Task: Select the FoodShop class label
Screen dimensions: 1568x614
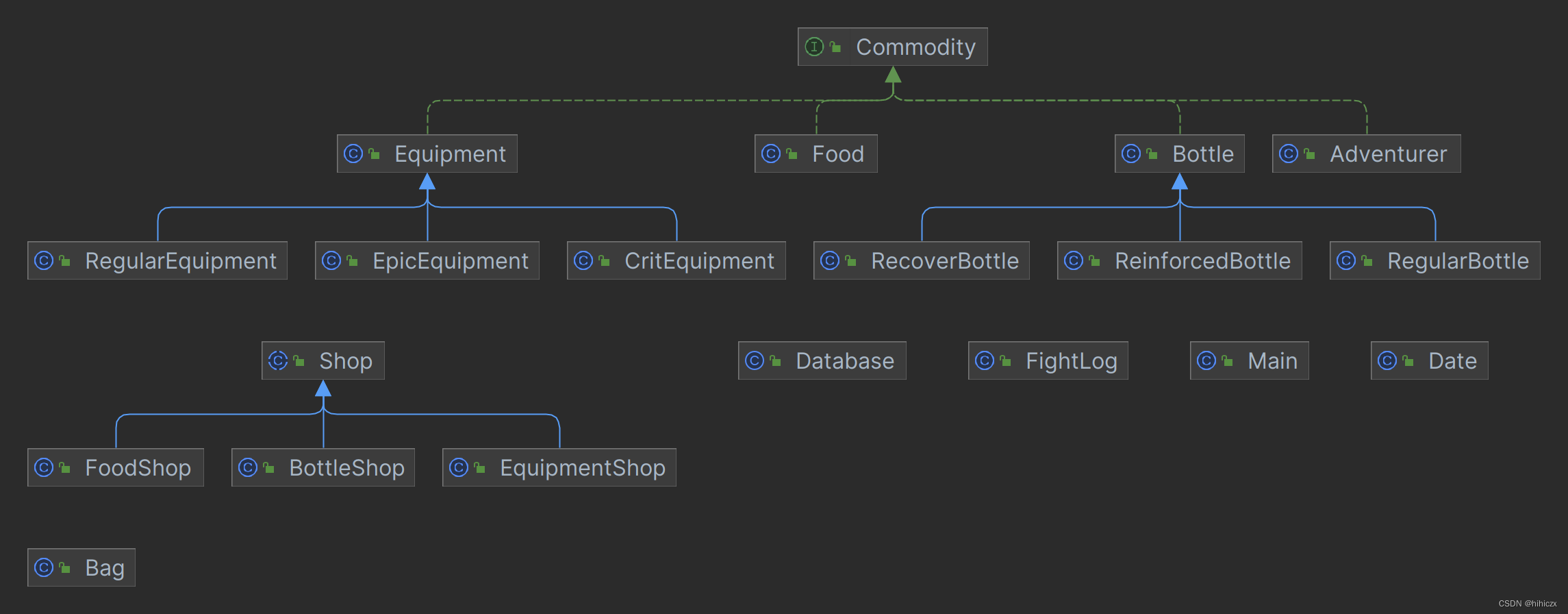Action: 138,469
